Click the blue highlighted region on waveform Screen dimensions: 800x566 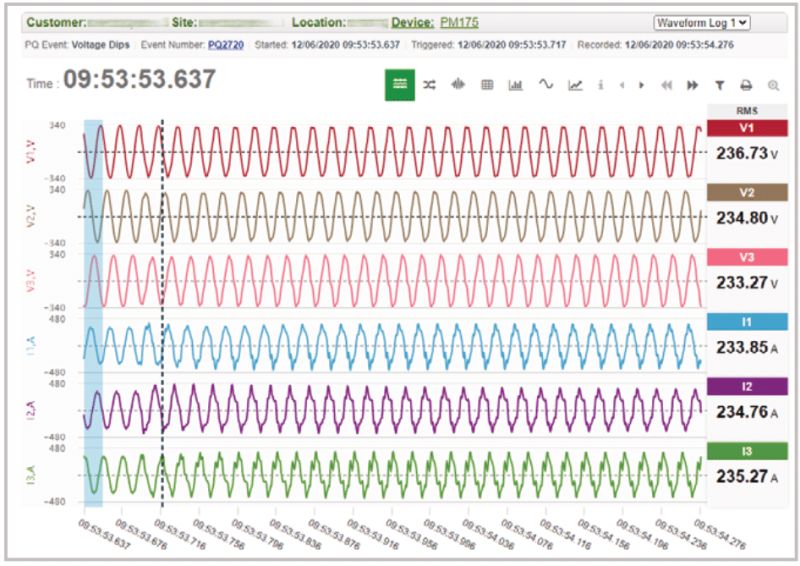tap(92, 300)
